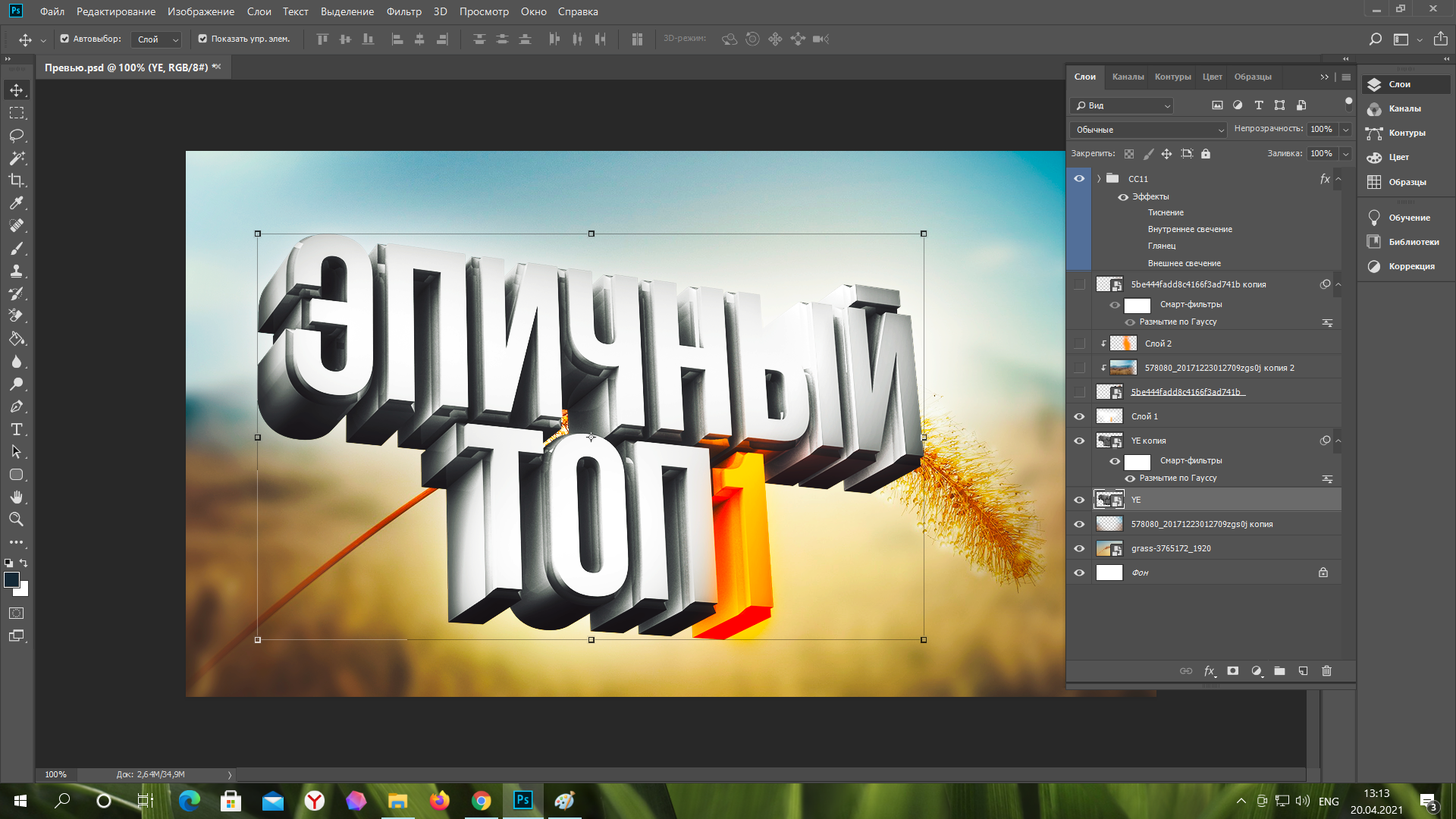Open the Обычные blend mode dropdown
The width and height of the screenshot is (1456, 819).
tap(1148, 130)
